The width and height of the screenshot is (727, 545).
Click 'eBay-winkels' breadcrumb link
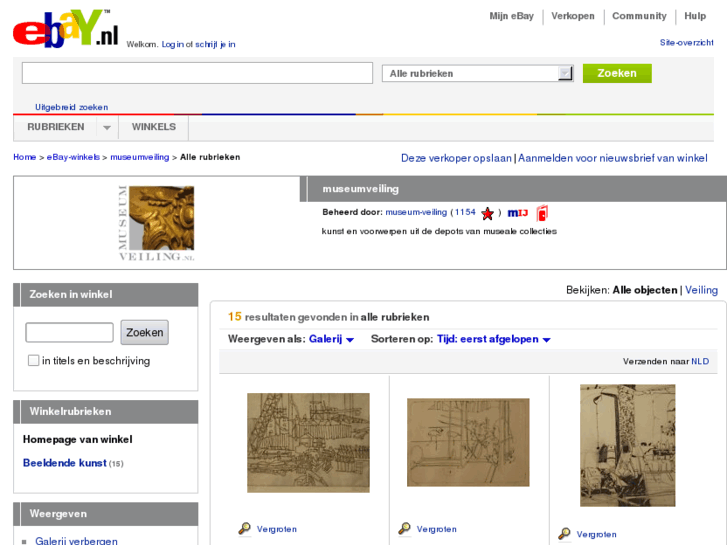[73, 157]
